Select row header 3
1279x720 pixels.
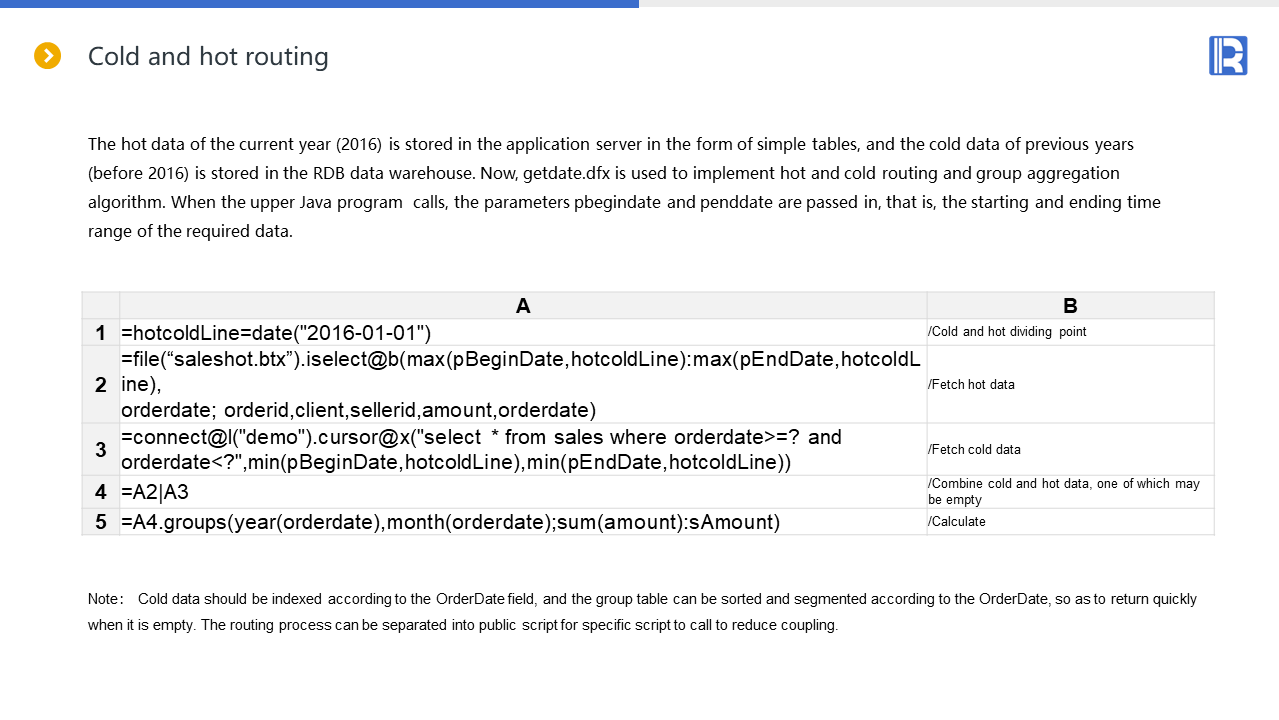(x=101, y=450)
